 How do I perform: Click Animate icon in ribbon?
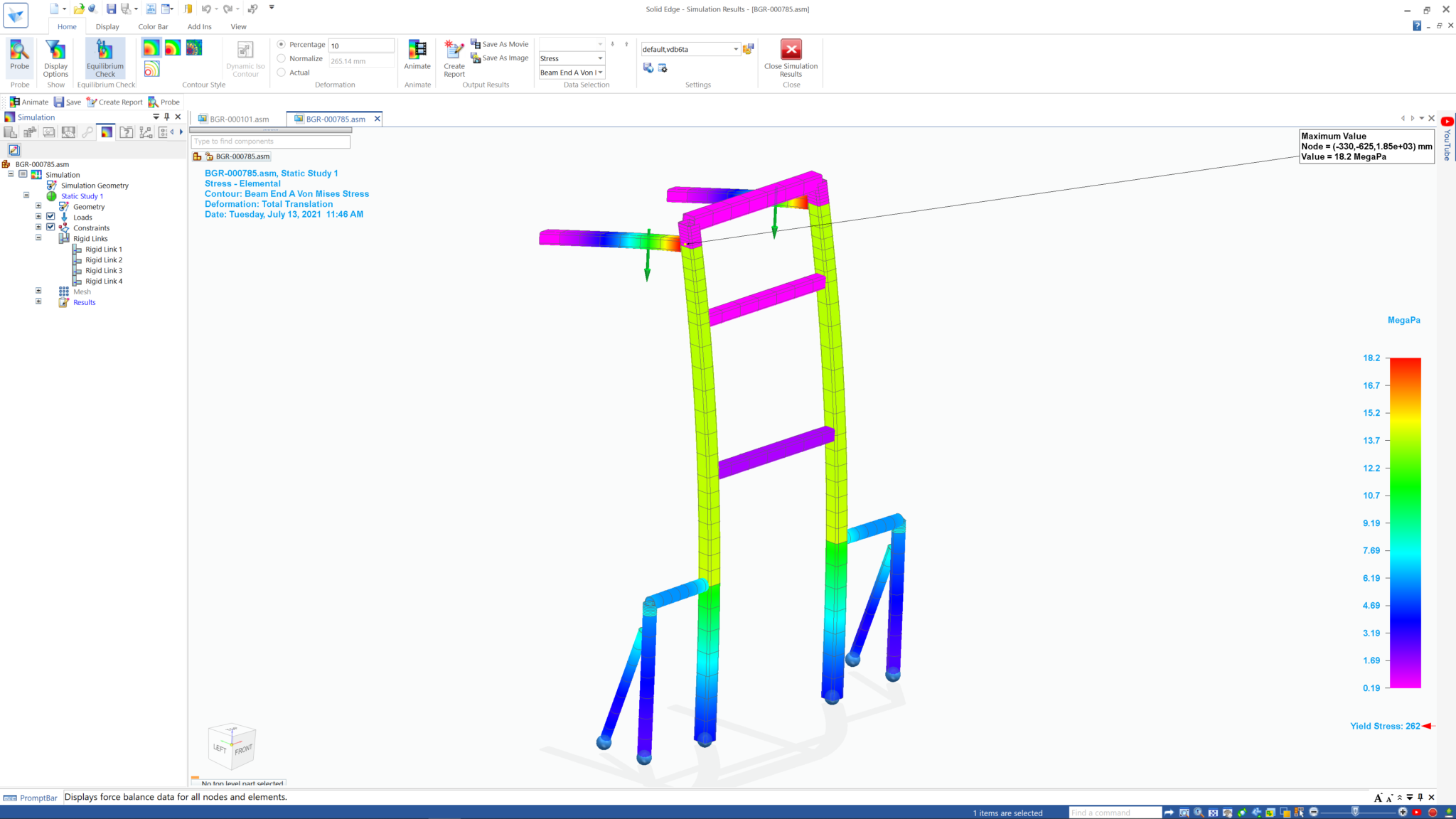[x=417, y=50]
